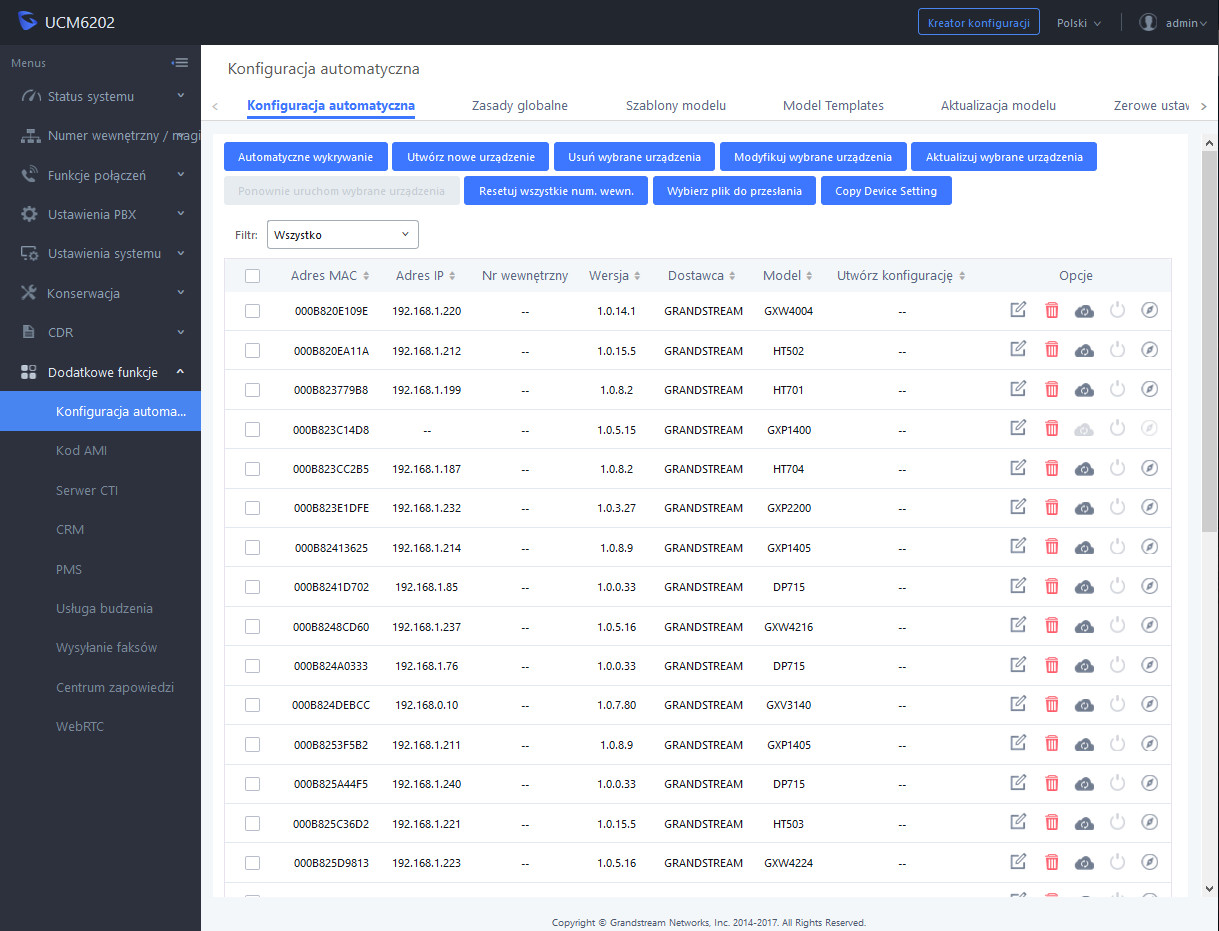The height and width of the screenshot is (931, 1219).
Task: Open the Filtr dropdown showing Wszystko
Action: pyautogui.click(x=342, y=235)
